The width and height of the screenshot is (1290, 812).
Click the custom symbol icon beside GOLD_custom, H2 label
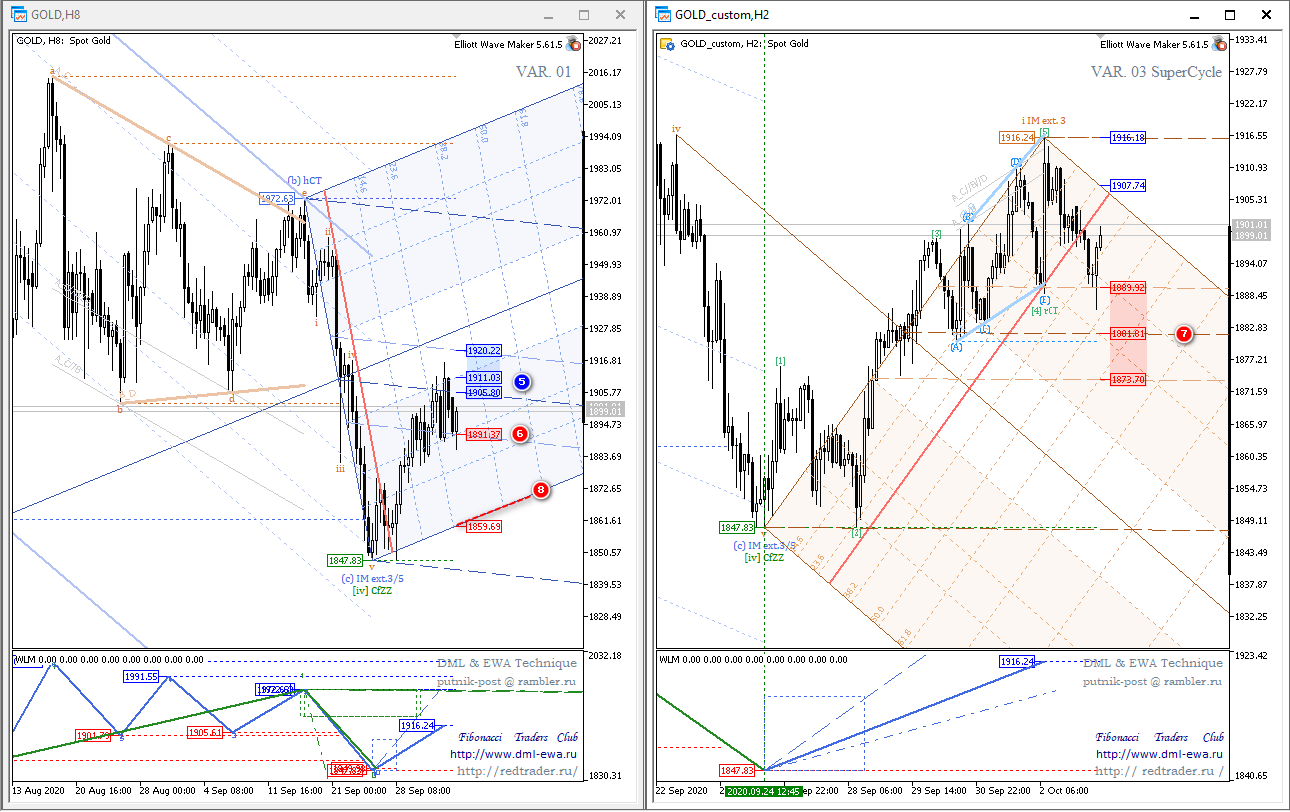click(x=668, y=44)
